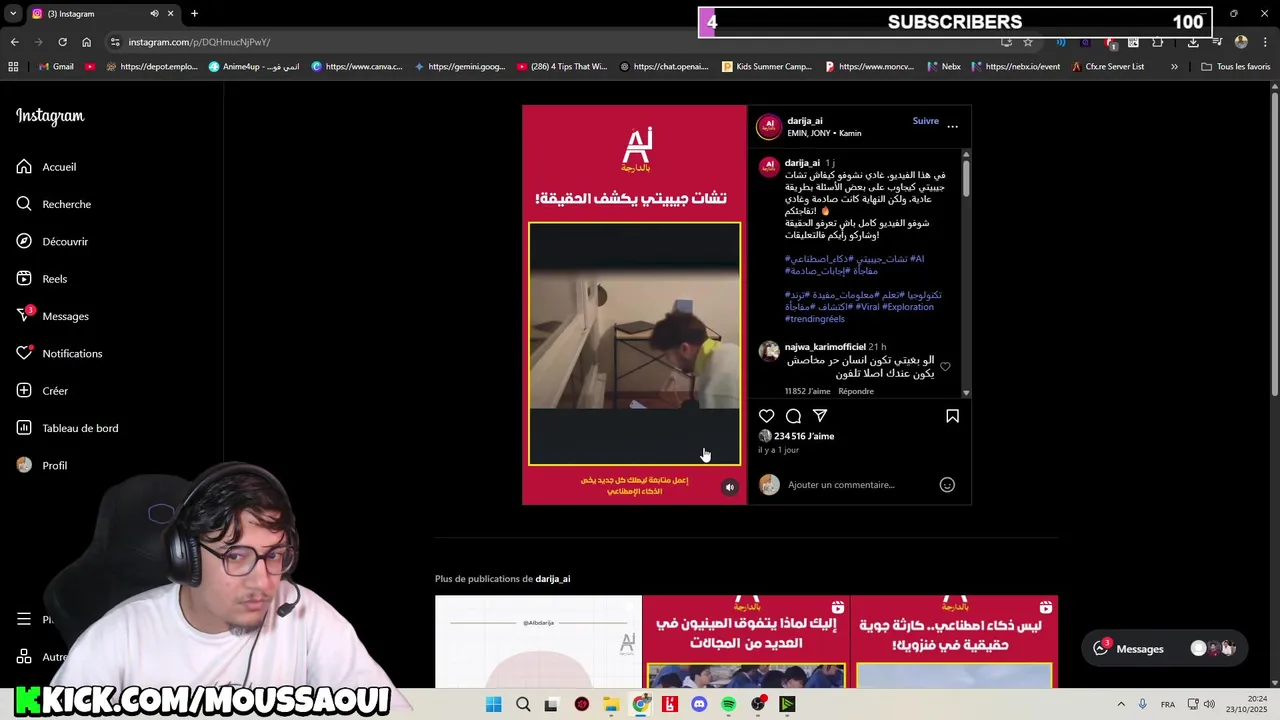Share the post with paper plane icon

[x=820, y=416]
